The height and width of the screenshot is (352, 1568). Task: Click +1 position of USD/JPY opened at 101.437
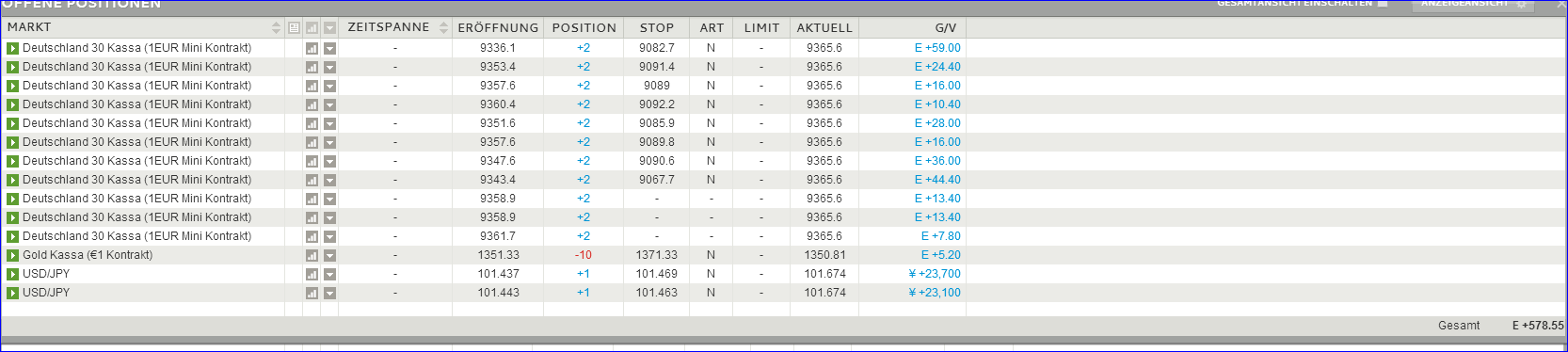coord(584,274)
